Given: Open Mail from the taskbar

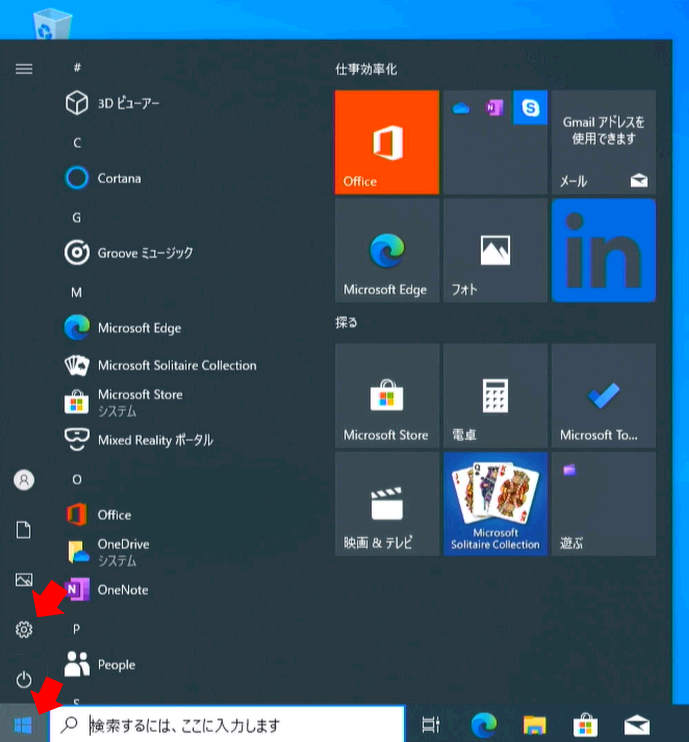Looking at the screenshot, I should pos(636,724).
